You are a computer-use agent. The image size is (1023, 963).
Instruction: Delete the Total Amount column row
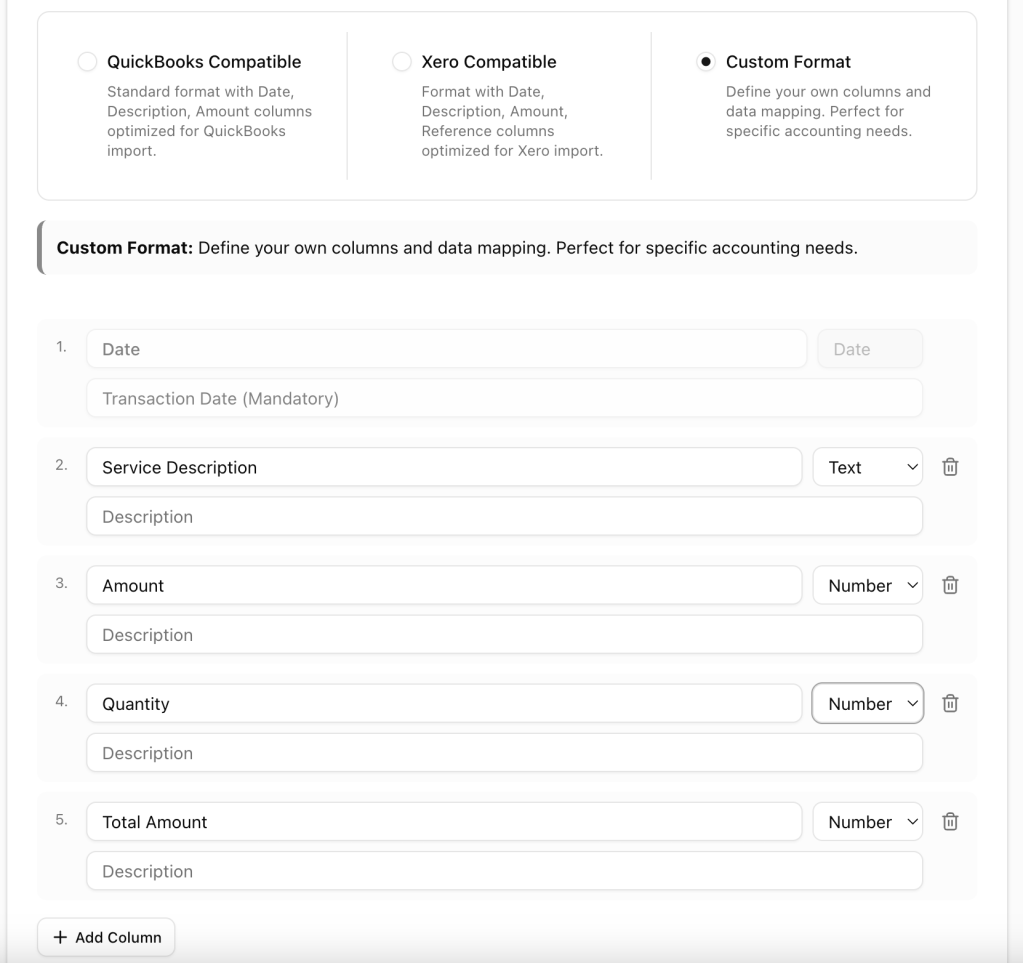(951, 821)
